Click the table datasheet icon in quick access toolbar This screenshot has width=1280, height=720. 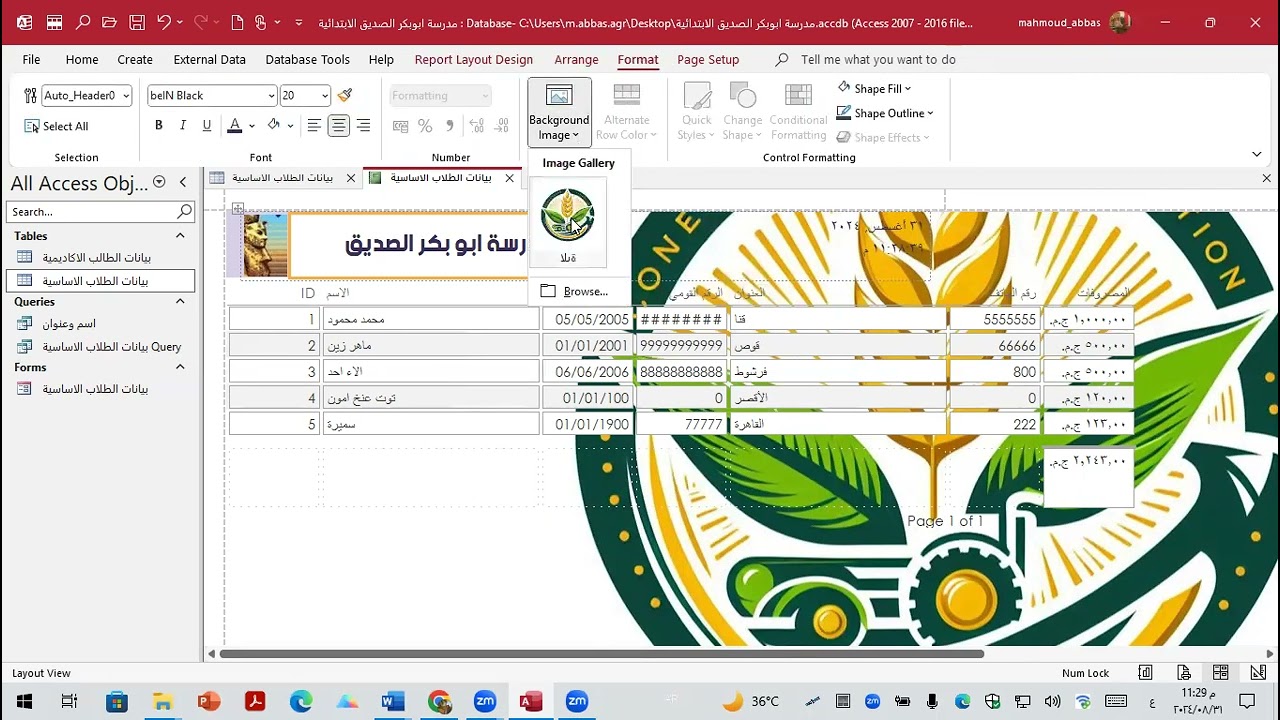click(55, 22)
